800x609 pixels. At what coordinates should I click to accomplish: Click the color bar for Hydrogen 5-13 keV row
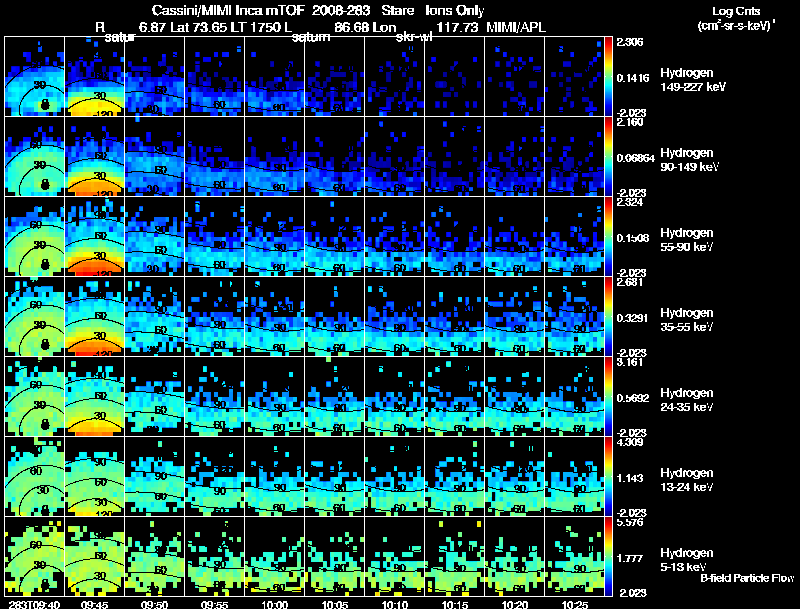(608, 556)
